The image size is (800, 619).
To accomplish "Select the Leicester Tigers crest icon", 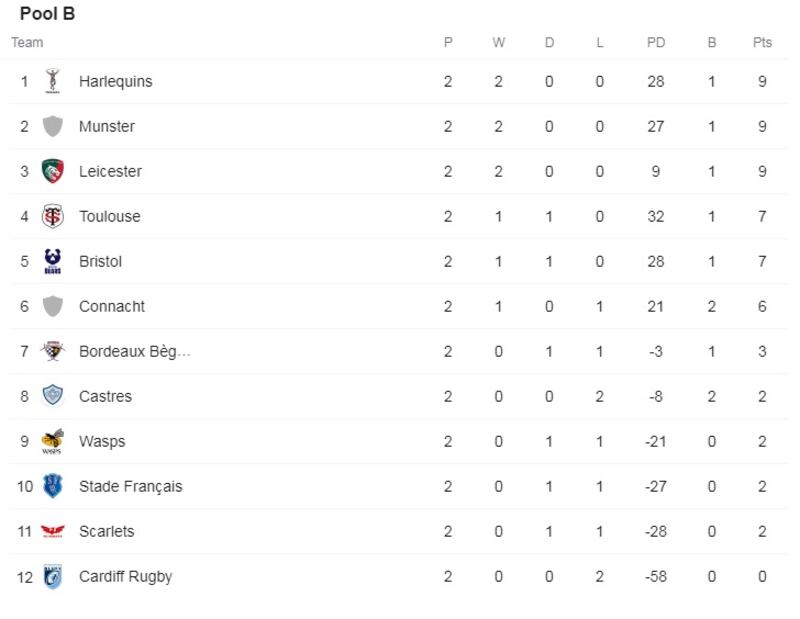I will click(53, 171).
